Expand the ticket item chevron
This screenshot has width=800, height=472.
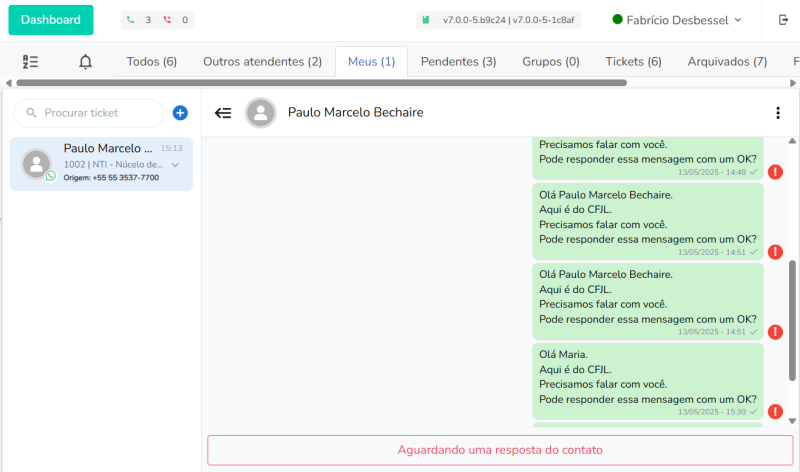click(x=175, y=164)
